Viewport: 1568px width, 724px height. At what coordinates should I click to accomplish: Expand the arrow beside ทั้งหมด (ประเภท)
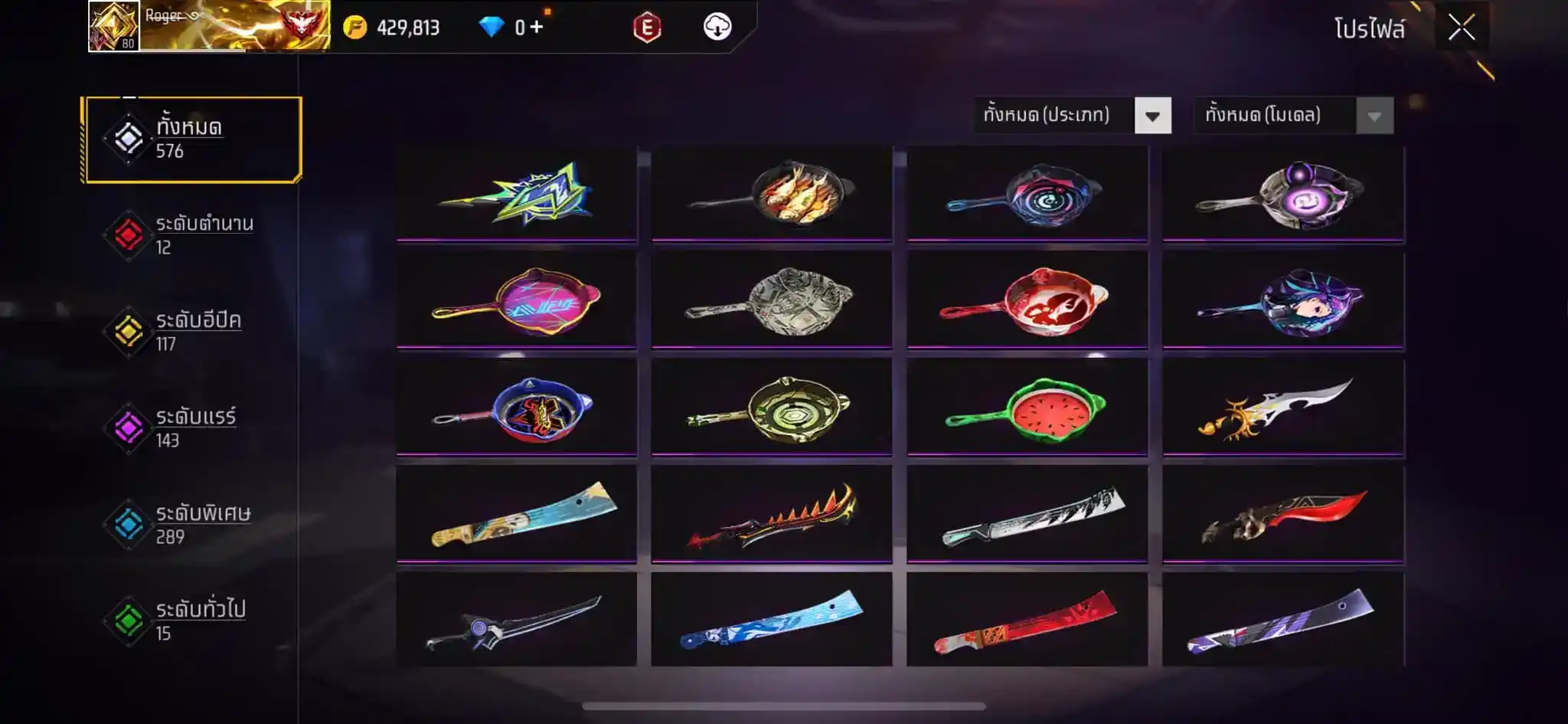(x=1152, y=116)
